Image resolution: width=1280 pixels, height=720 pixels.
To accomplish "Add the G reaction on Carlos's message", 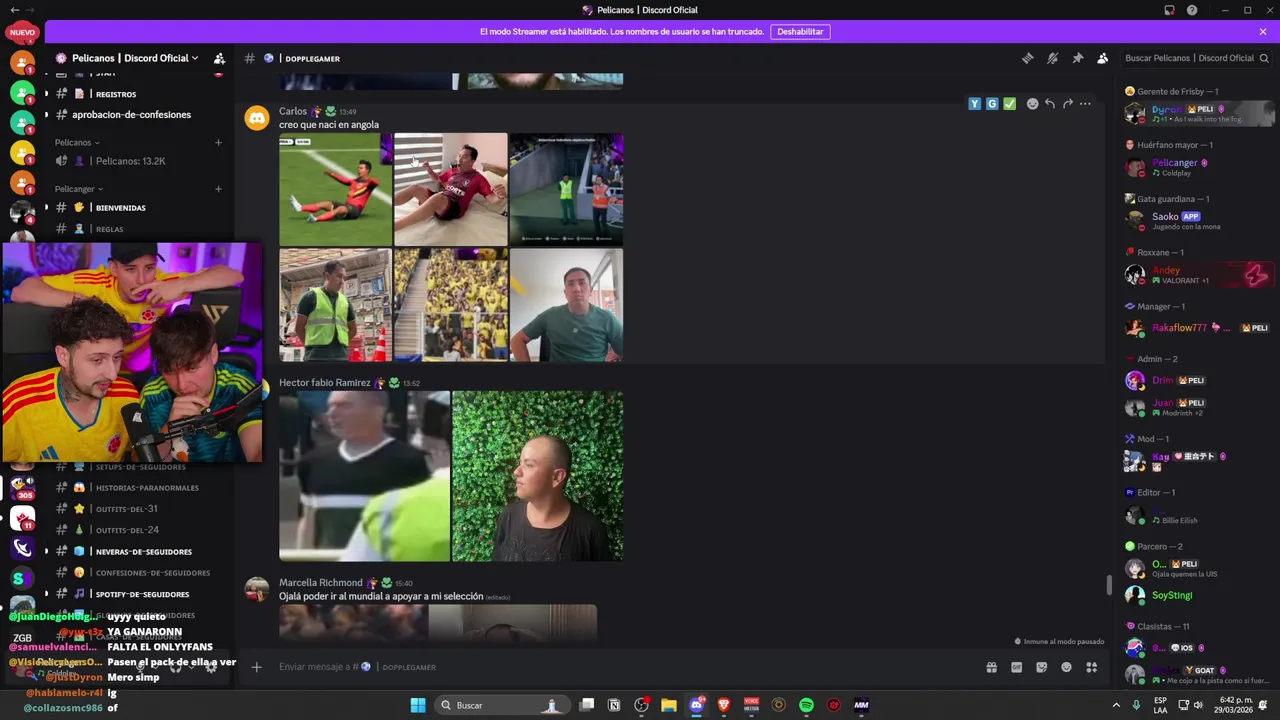I will click(992, 104).
